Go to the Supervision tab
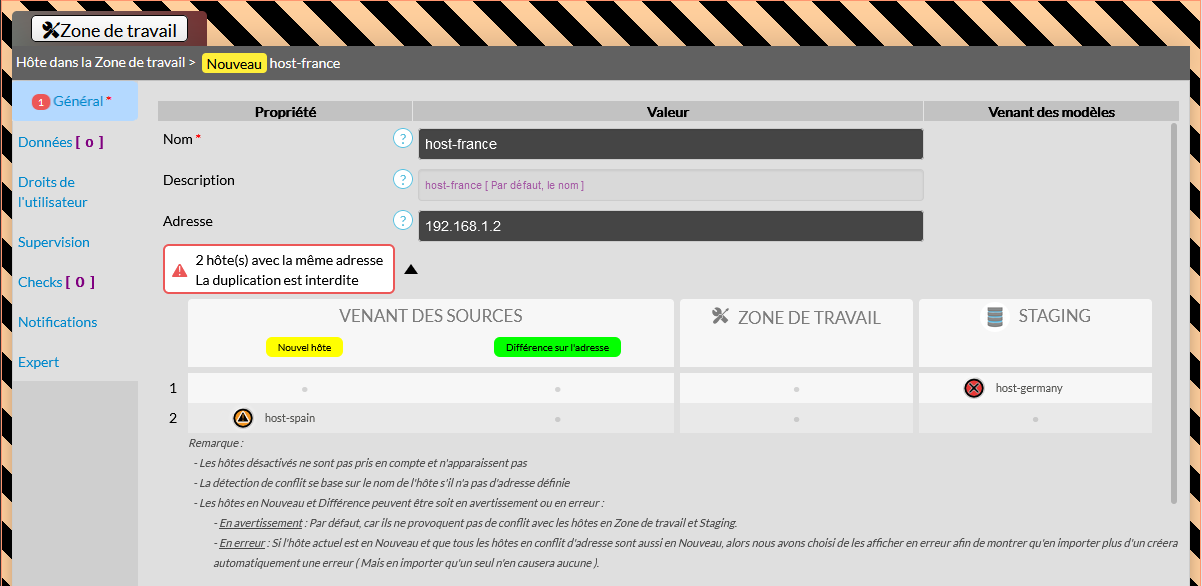Image resolution: width=1202 pixels, height=586 pixels. (x=54, y=242)
